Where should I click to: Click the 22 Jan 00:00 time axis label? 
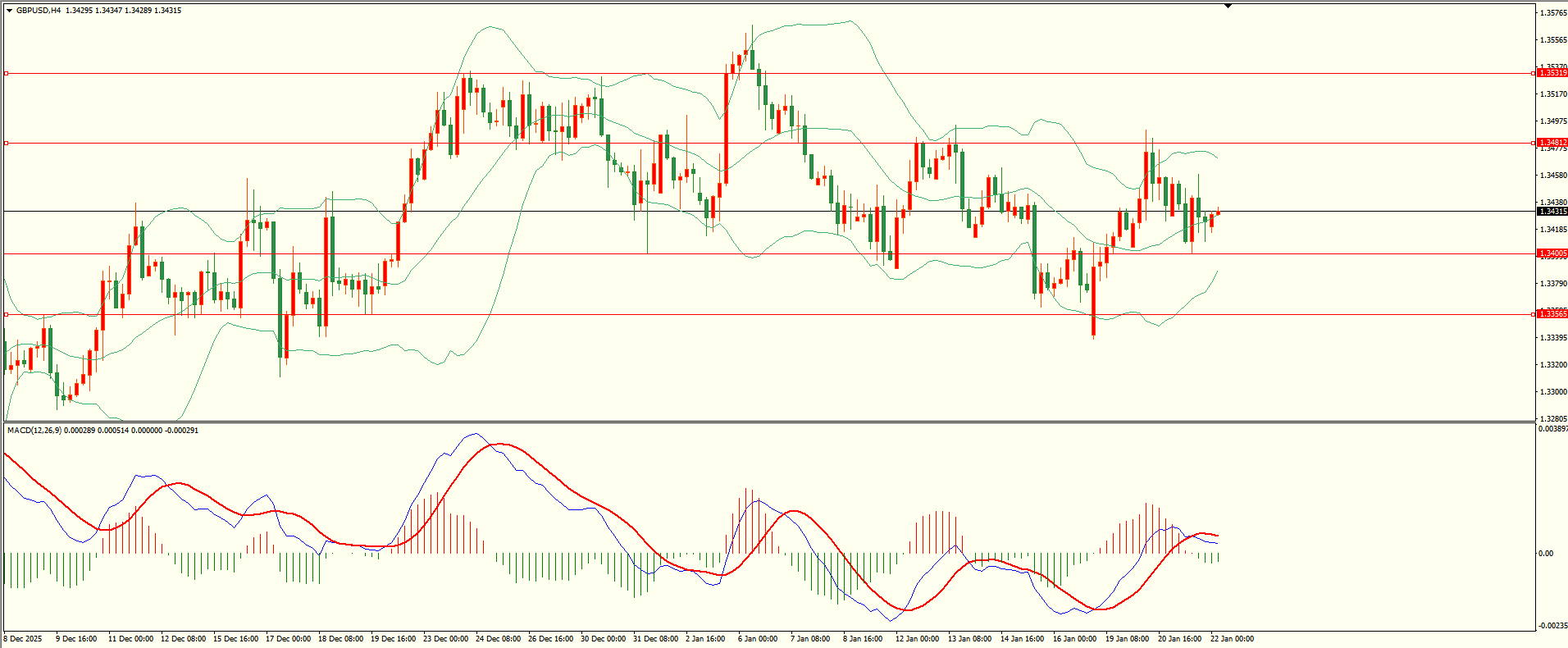(1232, 639)
